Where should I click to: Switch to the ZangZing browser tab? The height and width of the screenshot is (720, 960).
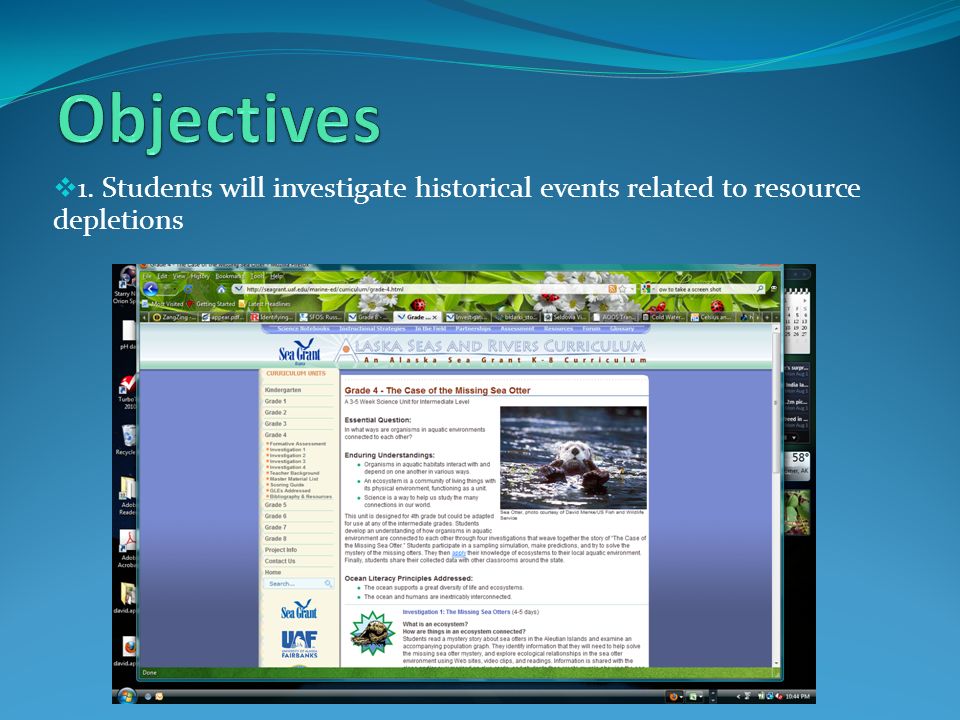(174, 317)
